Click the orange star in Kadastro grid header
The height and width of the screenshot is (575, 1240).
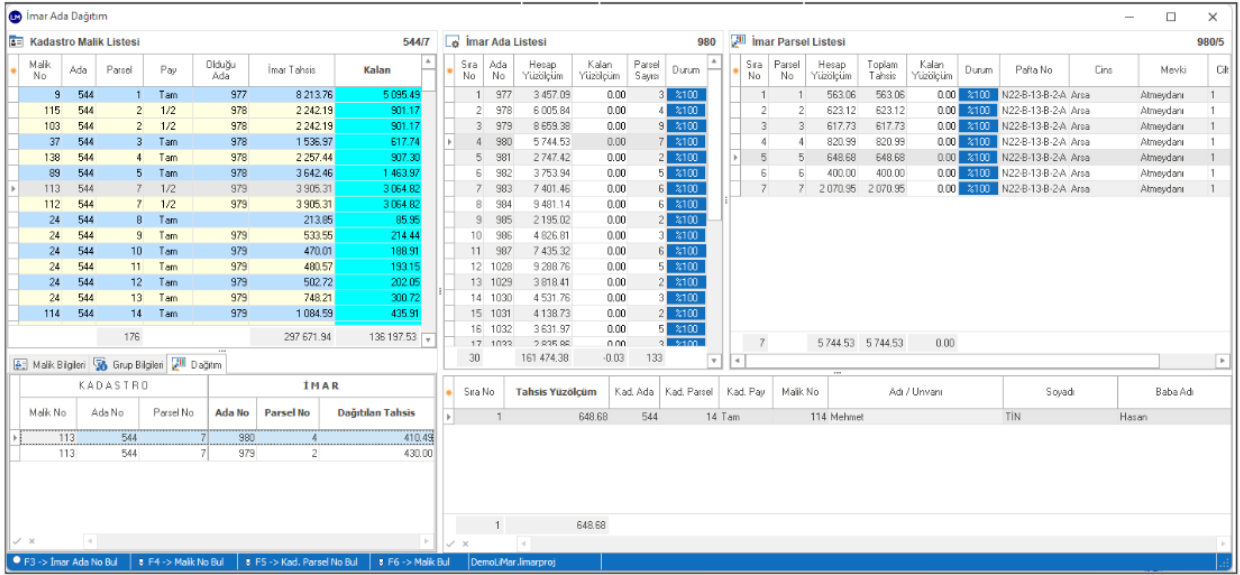click(x=13, y=70)
